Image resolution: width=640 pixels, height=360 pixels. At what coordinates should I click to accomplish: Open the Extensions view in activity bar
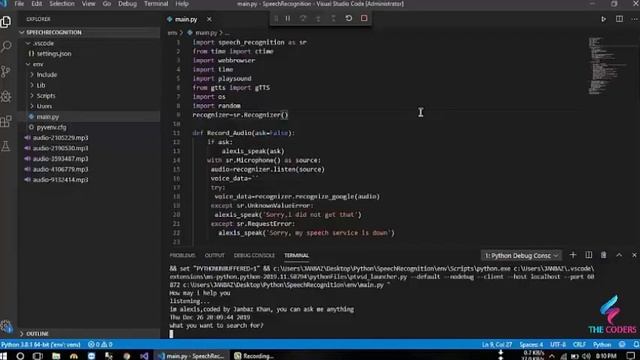[x=6, y=121]
